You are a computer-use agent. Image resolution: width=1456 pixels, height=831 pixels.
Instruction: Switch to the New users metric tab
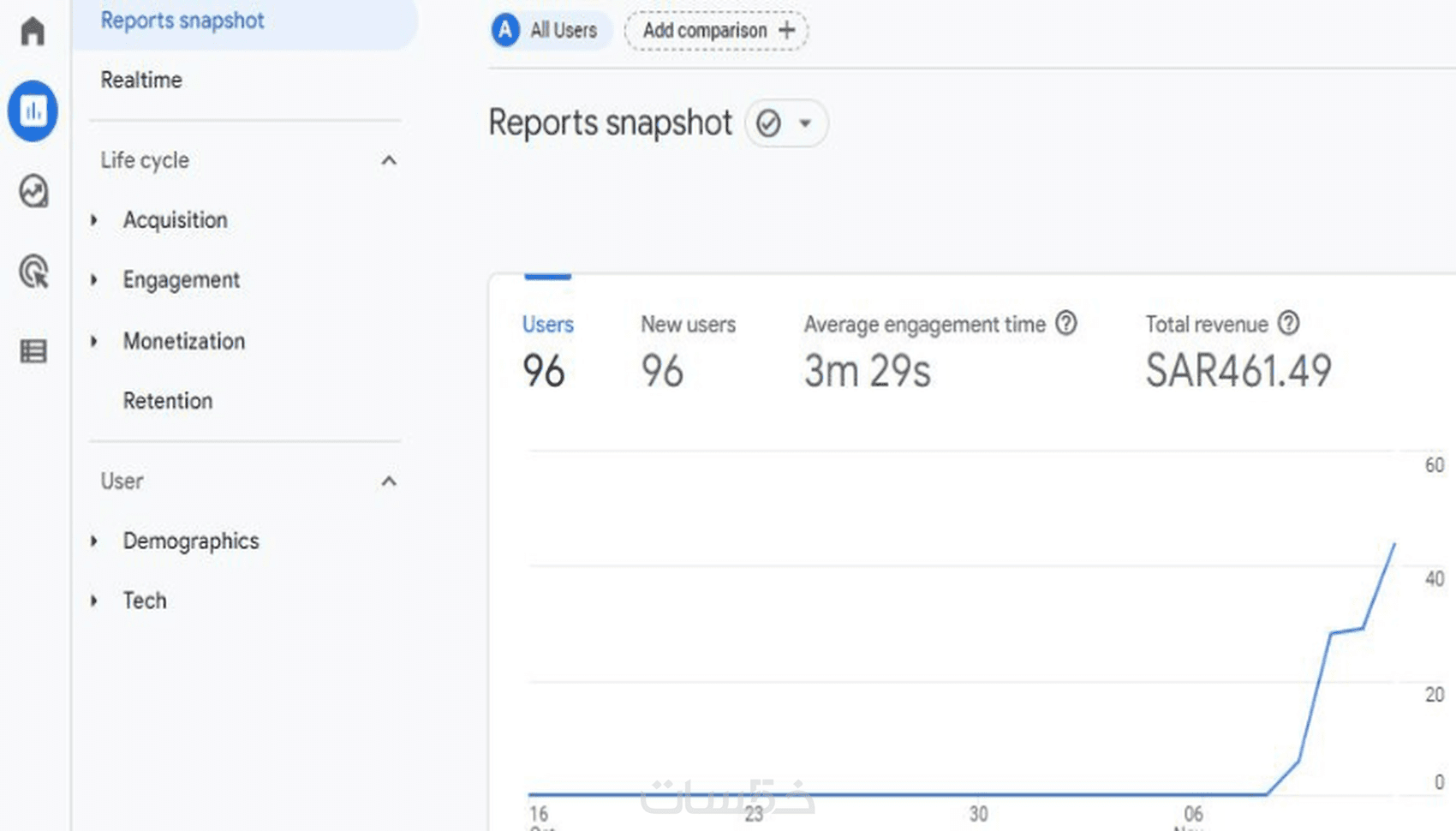click(688, 326)
